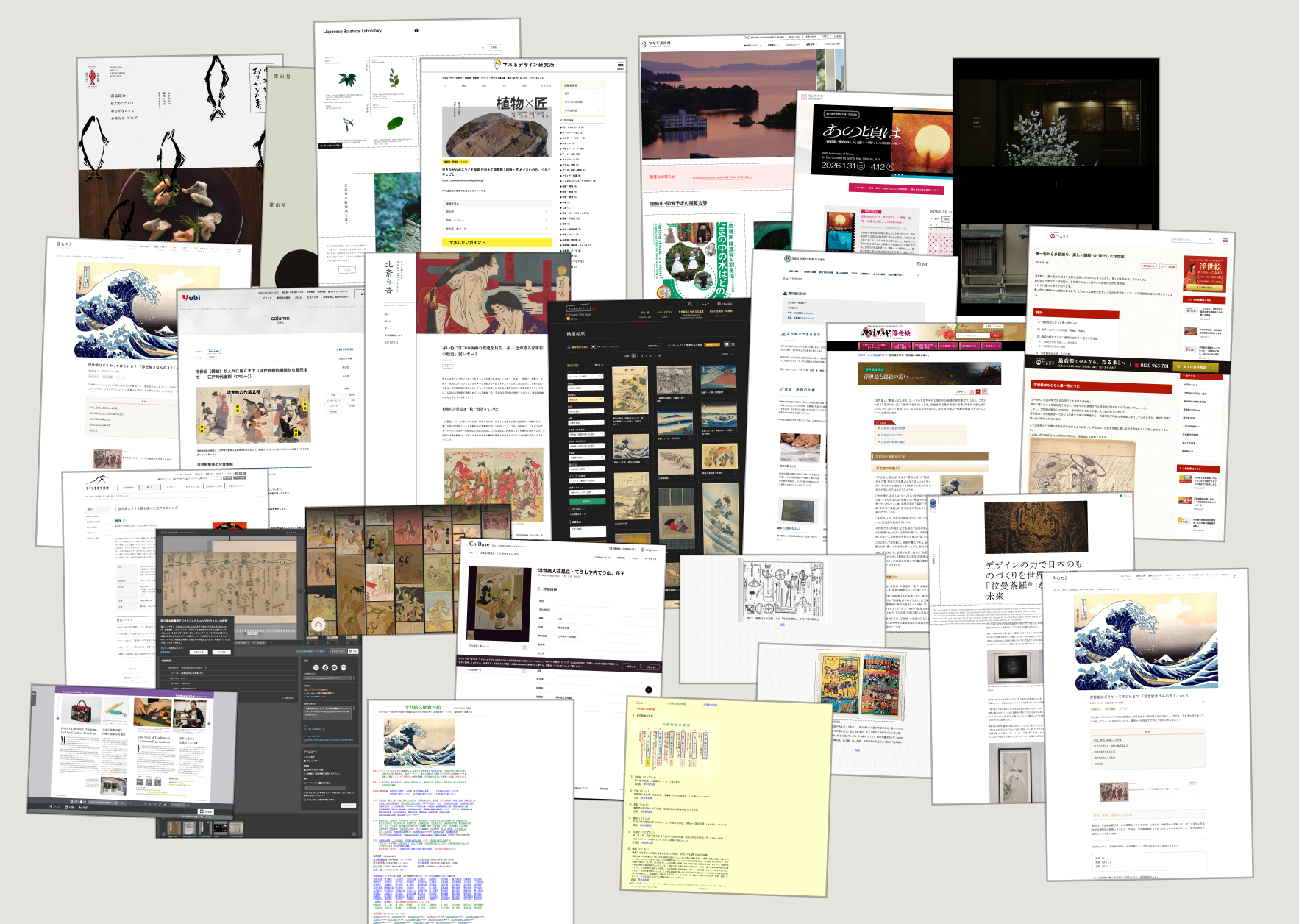Click the right button in the NDL cookie dialog
The width and height of the screenshot is (1299, 924).
tap(221, 652)
